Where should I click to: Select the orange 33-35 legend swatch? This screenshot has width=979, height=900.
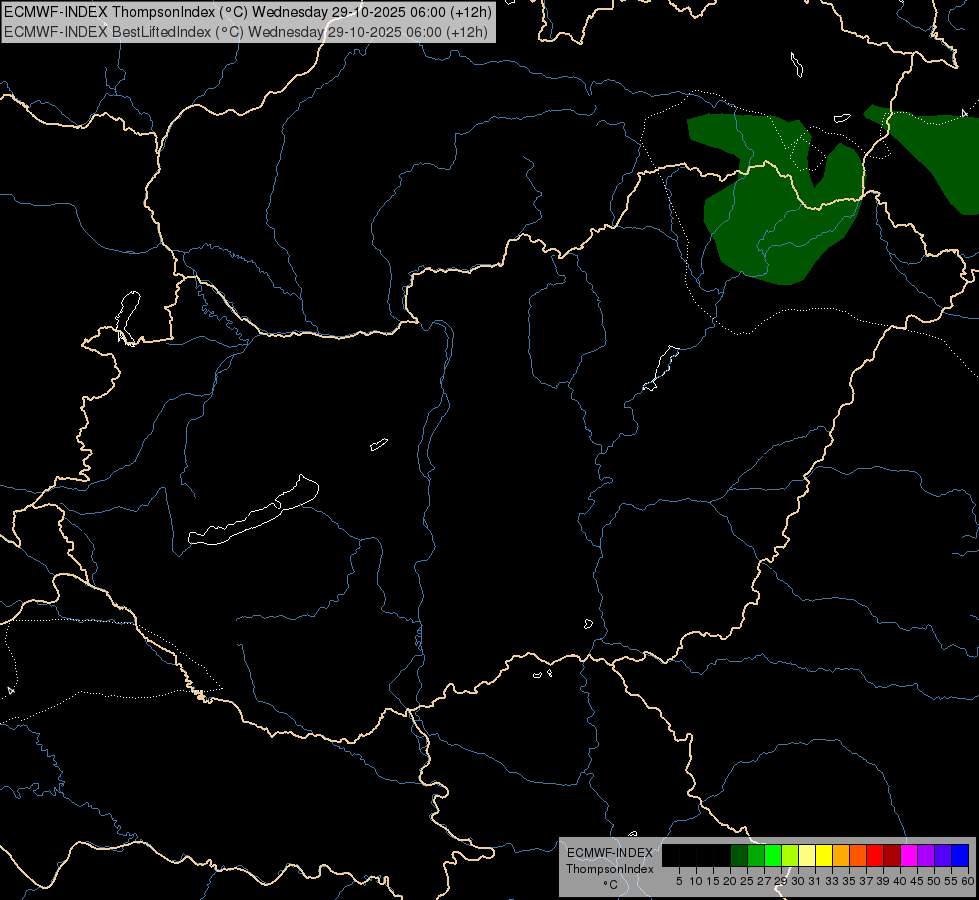pyautogui.click(x=840, y=856)
